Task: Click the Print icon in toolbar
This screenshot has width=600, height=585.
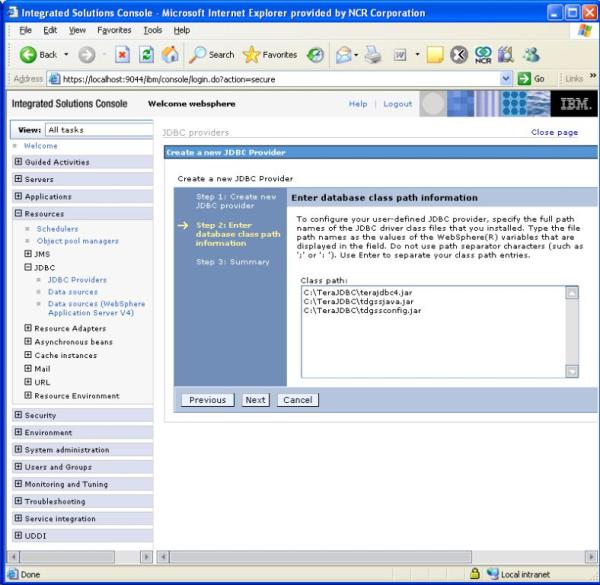Action: click(373, 55)
